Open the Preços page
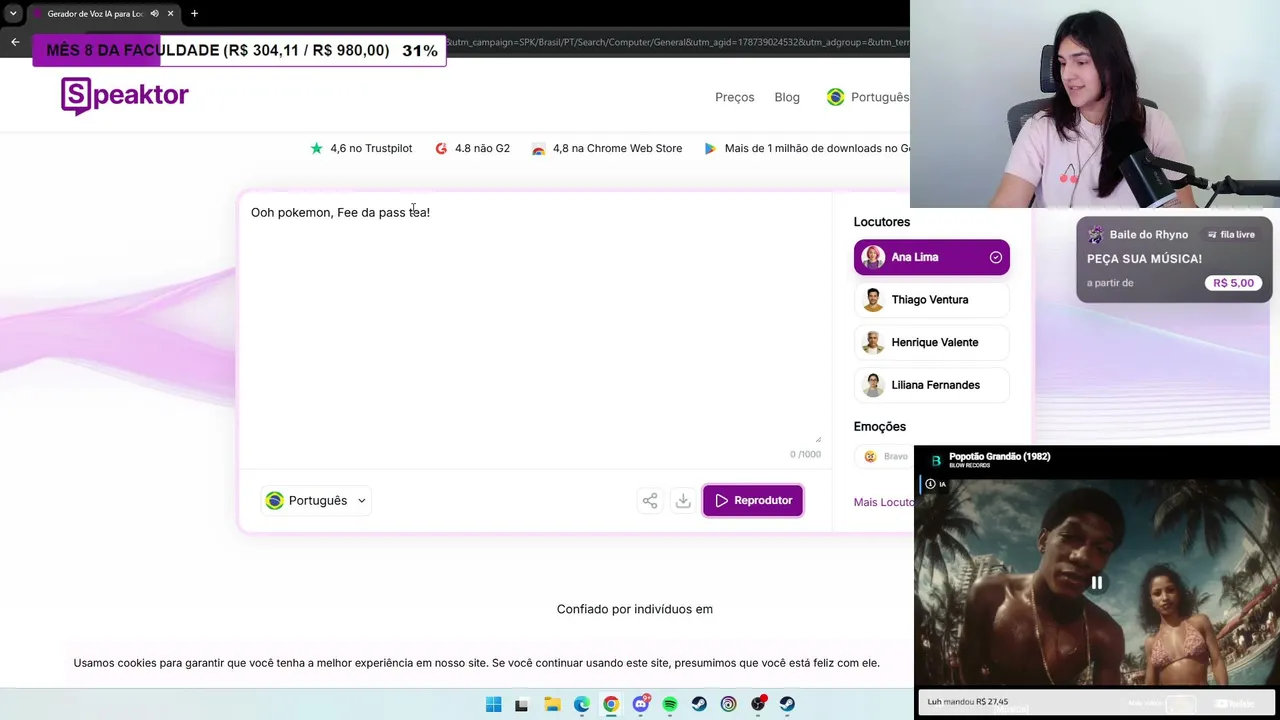The width and height of the screenshot is (1280, 720). [x=734, y=97]
